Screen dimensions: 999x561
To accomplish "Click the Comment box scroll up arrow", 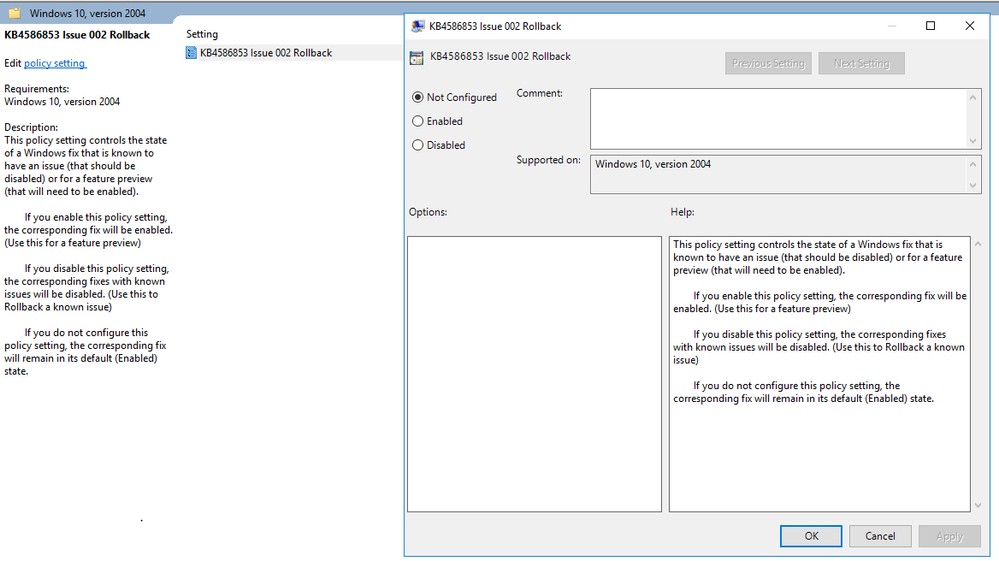I will tap(973, 97).
